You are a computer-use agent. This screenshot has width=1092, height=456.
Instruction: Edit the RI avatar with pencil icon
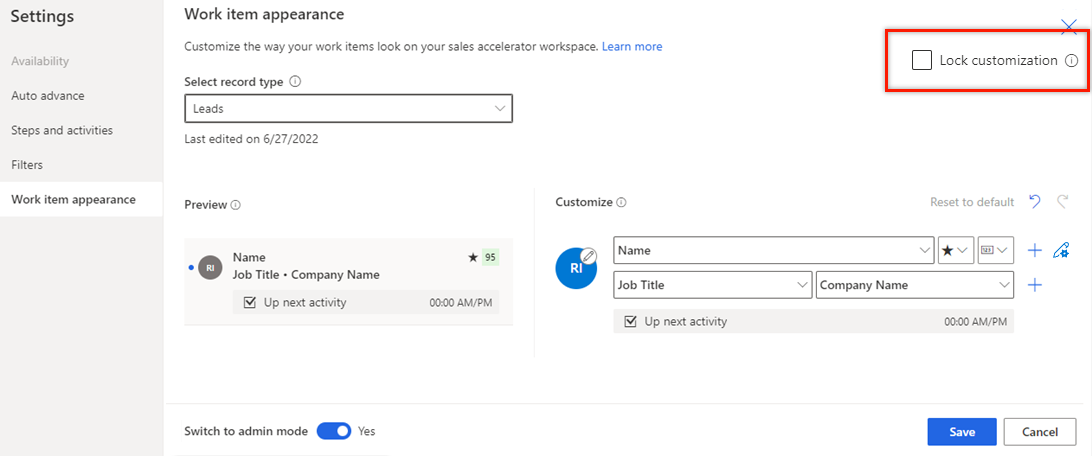tap(589, 255)
